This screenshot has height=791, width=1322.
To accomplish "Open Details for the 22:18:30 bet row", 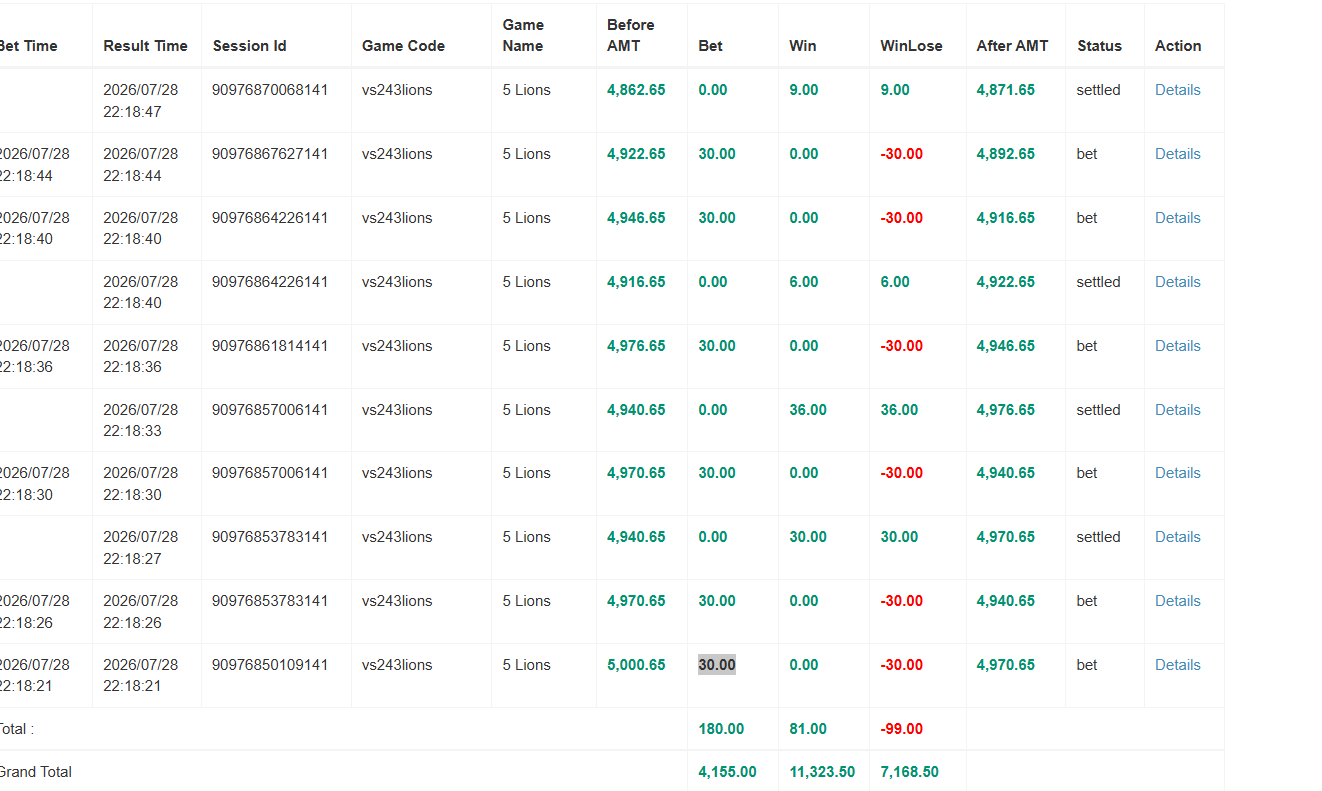I will click(x=1177, y=473).
